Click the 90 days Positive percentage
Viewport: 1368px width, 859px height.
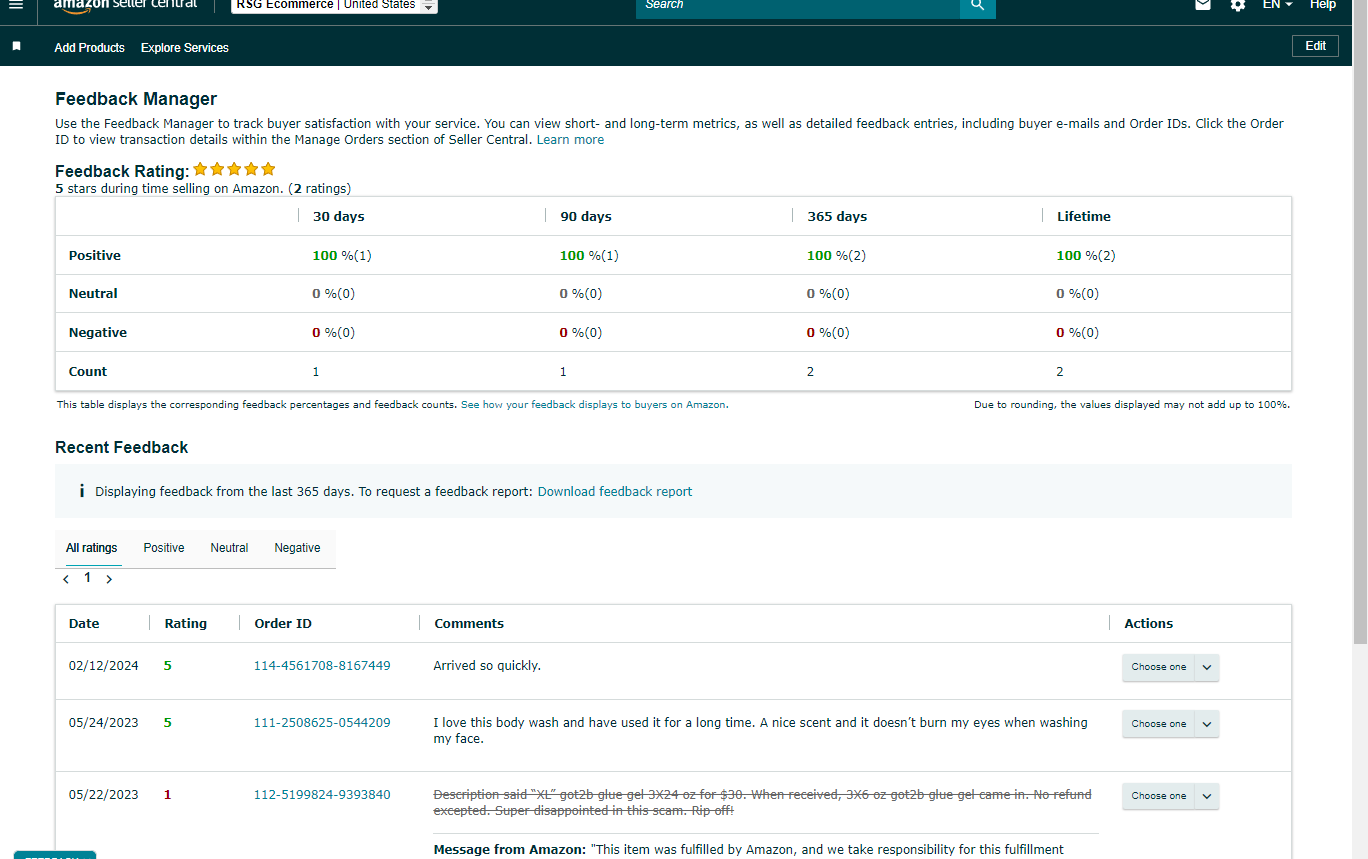click(x=589, y=256)
